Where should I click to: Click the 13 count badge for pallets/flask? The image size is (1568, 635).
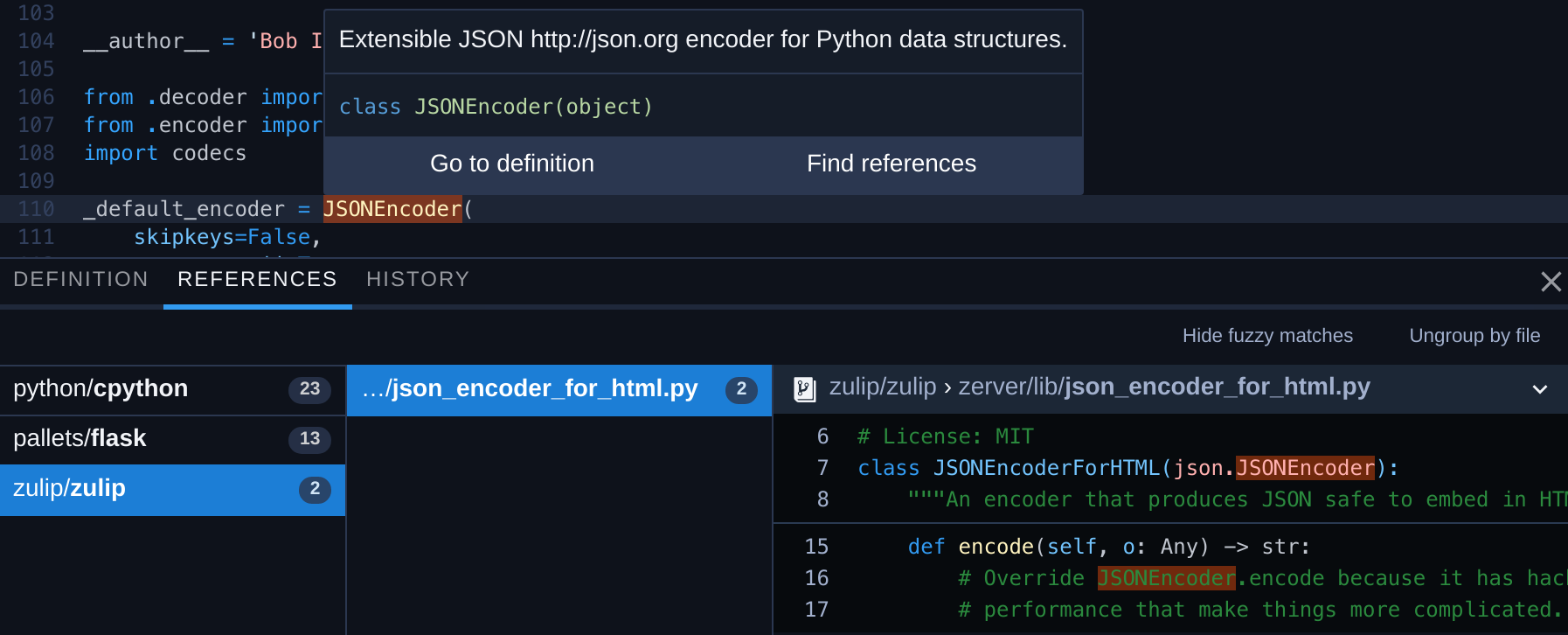pos(309,439)
